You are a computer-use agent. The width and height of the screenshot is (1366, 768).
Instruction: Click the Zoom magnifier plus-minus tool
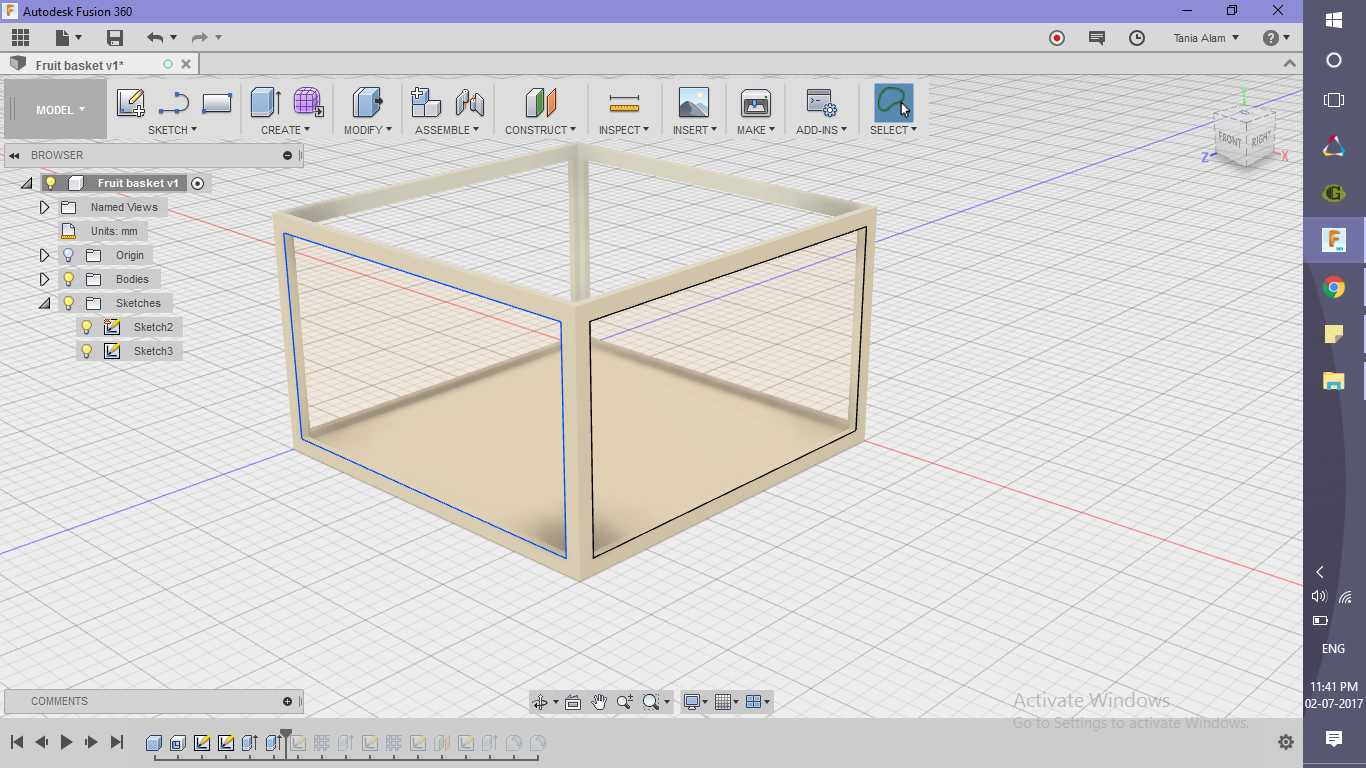625,702
